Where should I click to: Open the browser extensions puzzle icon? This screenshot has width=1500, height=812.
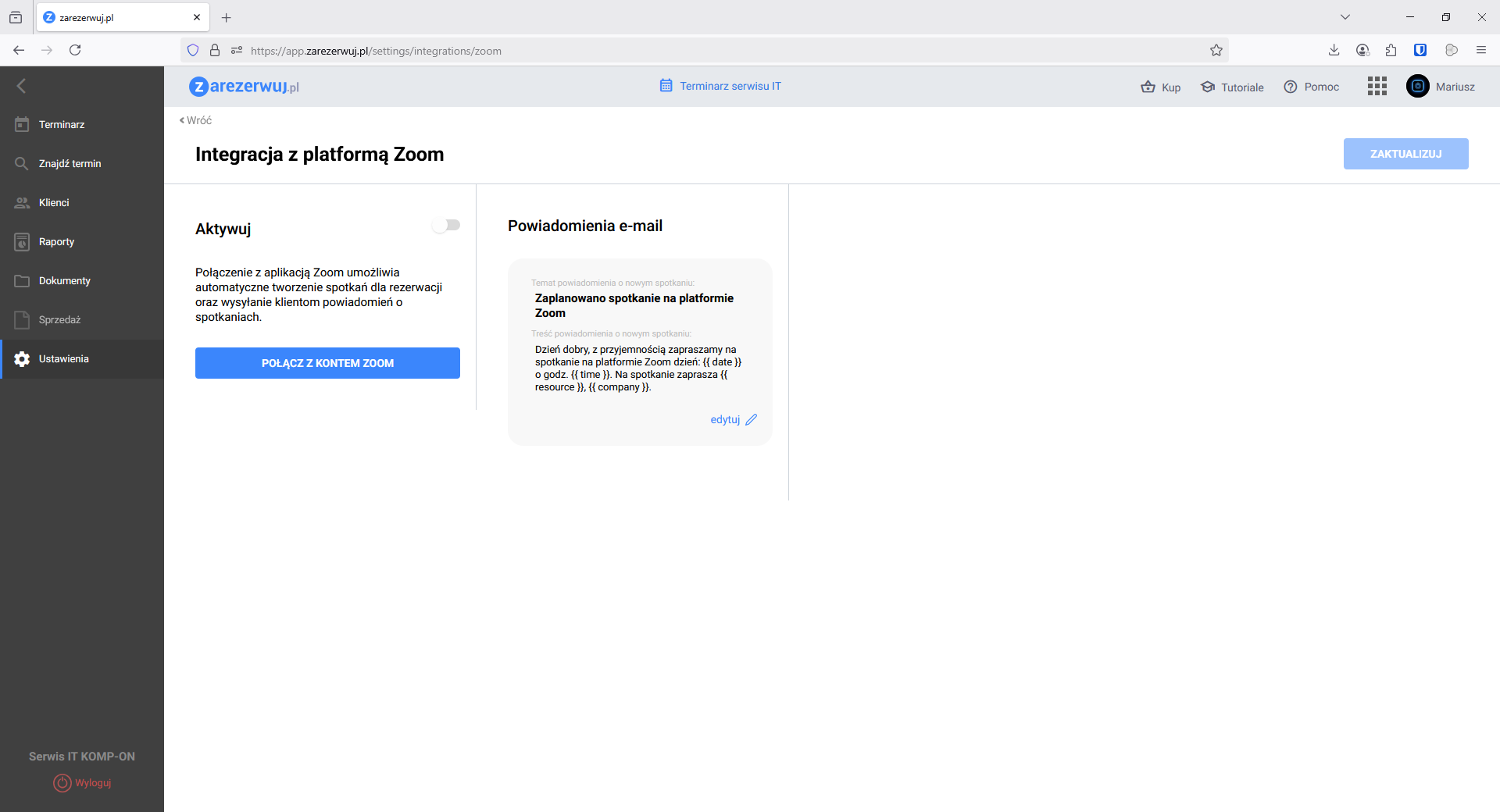(x=1391, y=50)
